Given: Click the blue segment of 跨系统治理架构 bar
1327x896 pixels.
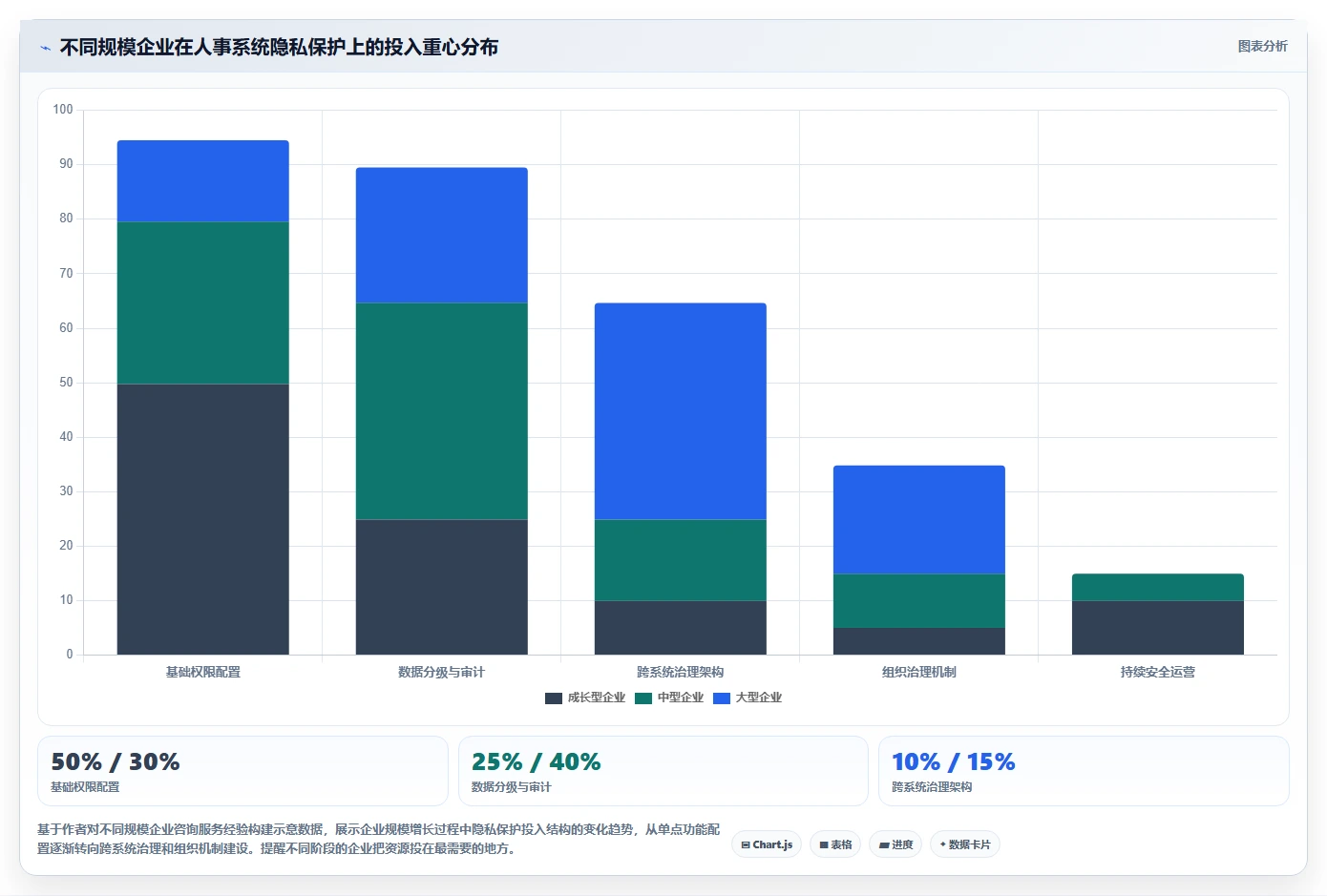Looking at the screenshot, I should [x=681, y=411].
